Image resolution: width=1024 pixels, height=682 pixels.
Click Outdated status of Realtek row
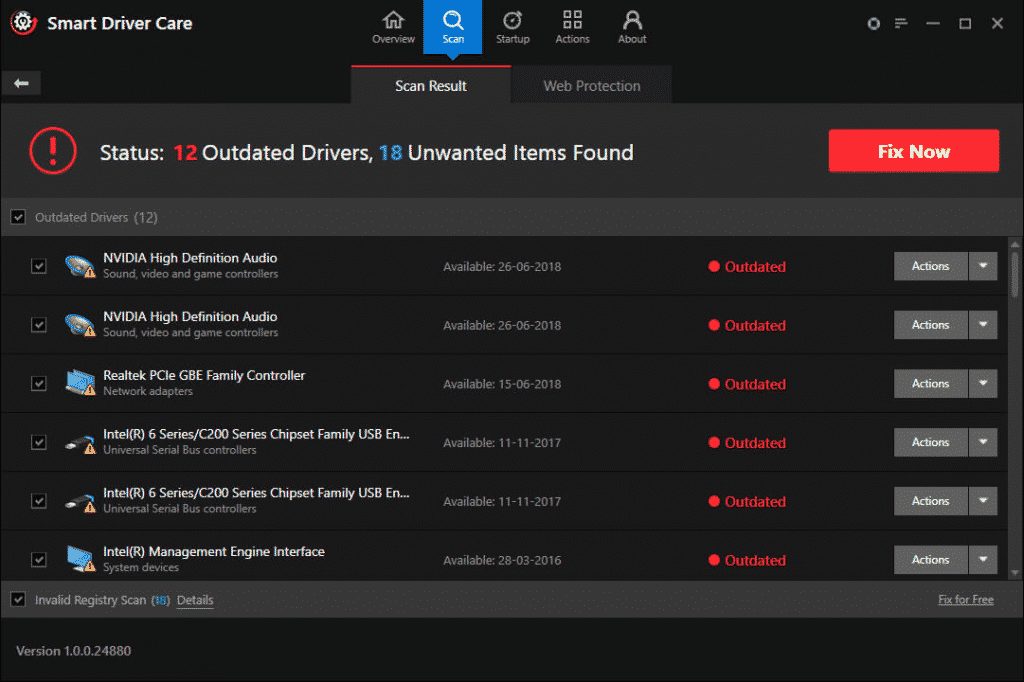click(747, 384)
